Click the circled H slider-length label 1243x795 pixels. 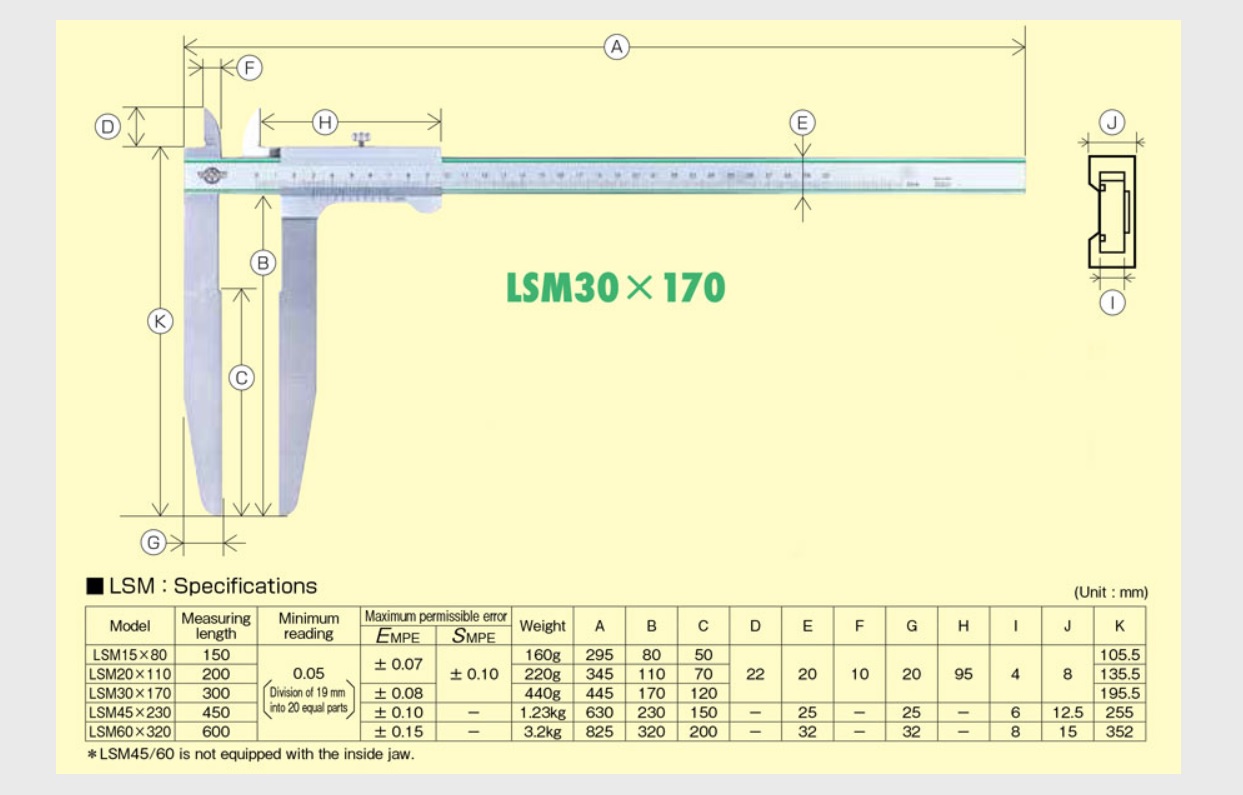click(x=325, y=122)
